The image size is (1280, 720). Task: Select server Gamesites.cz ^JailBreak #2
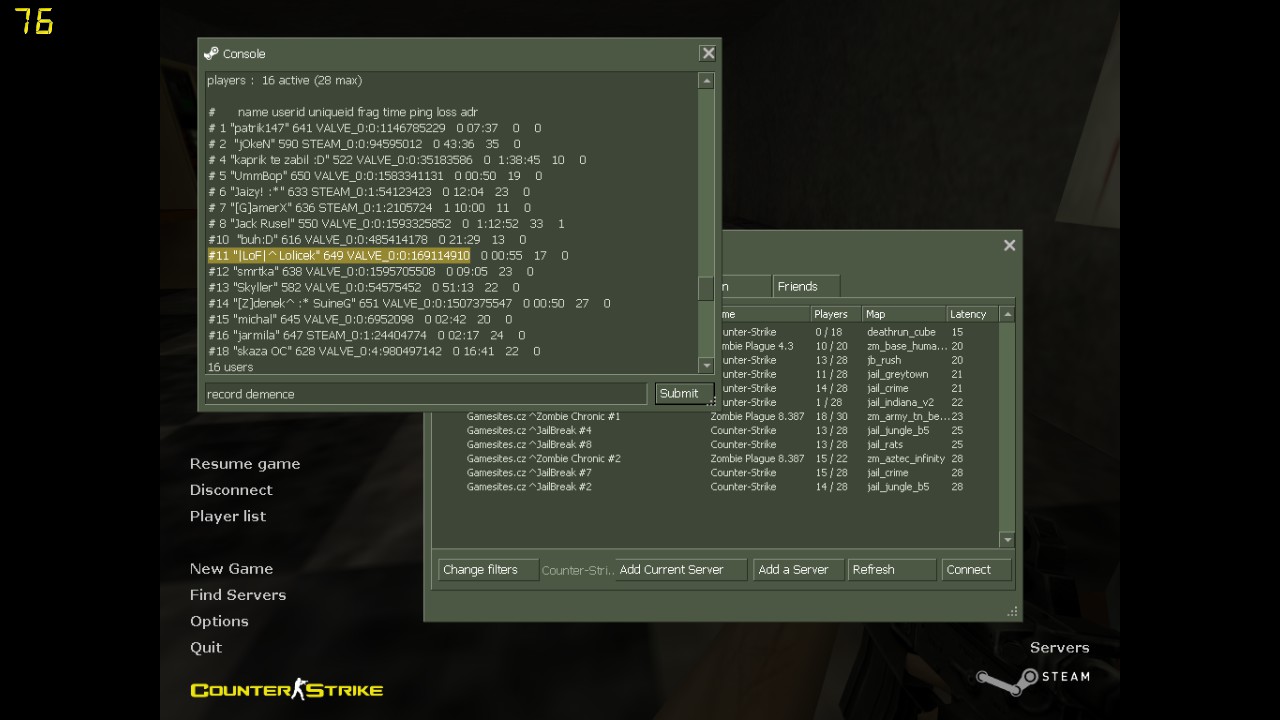click(x=717, y=487)
